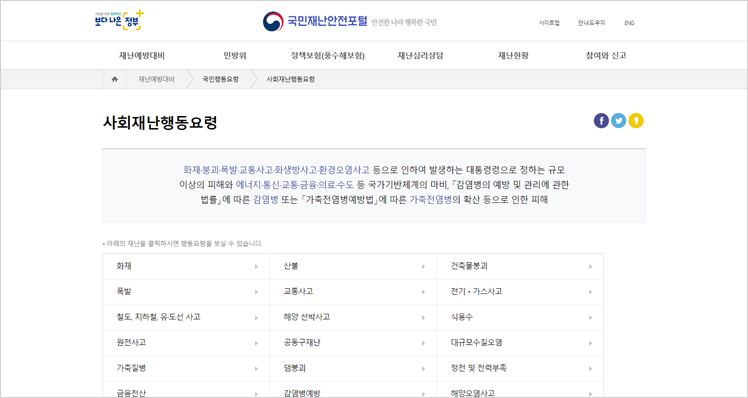This screenshot has width=748, height=398.
Task: Click 국민행동요령 in the breadcrumb
Action: (x=220, y=79)
